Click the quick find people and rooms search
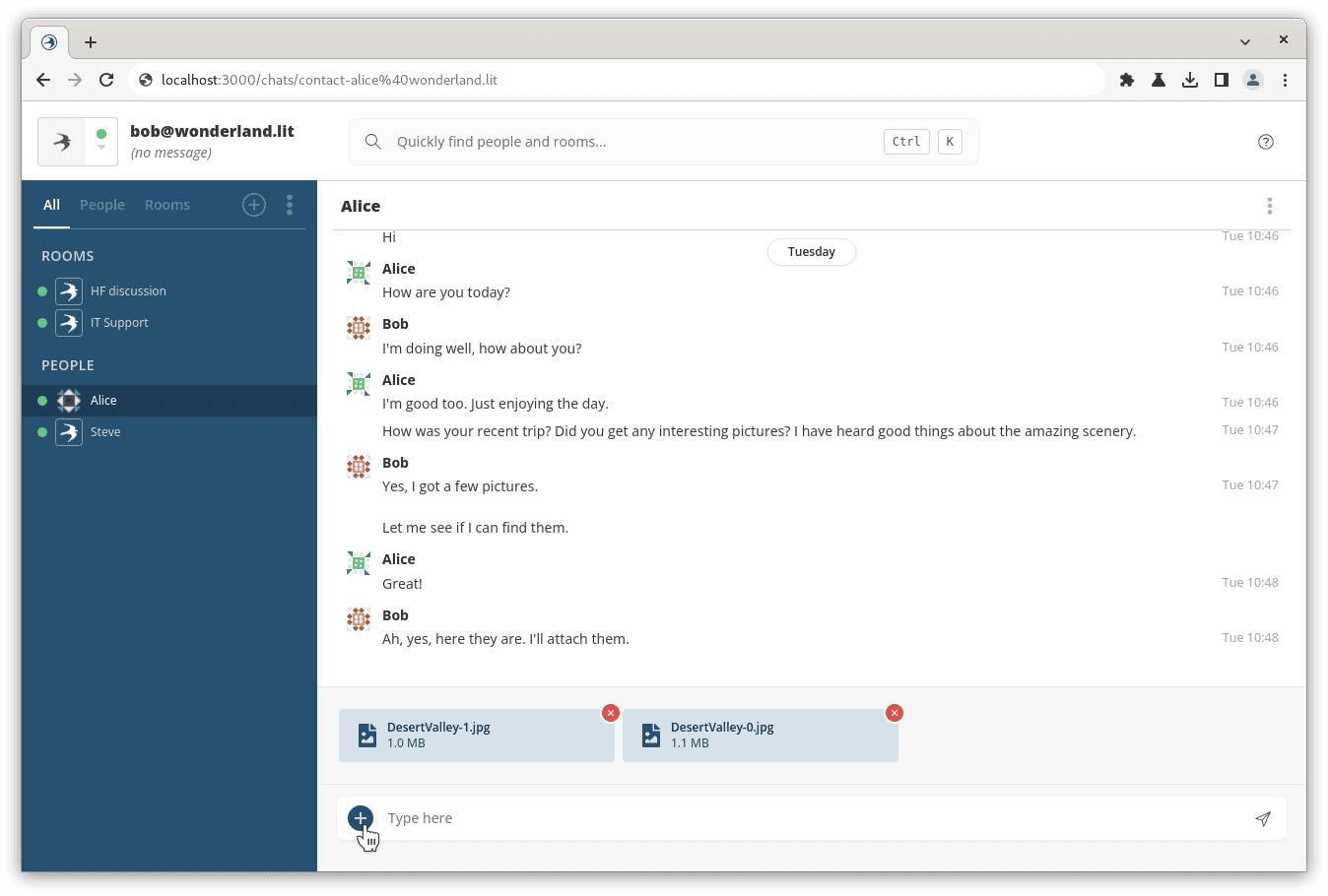Image resolution: width=1328 pixels, height=896 pixels. tap(631, 142)
